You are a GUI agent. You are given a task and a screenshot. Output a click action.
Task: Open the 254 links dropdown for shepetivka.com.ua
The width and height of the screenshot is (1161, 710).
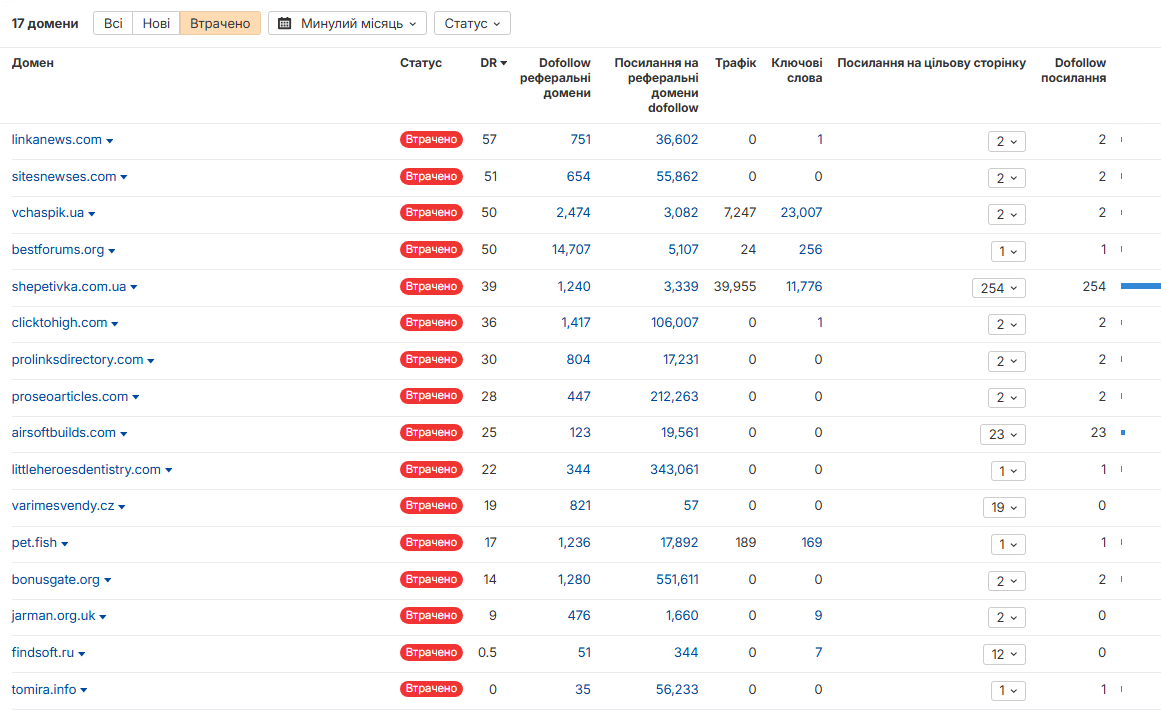(x=998, y=288)
